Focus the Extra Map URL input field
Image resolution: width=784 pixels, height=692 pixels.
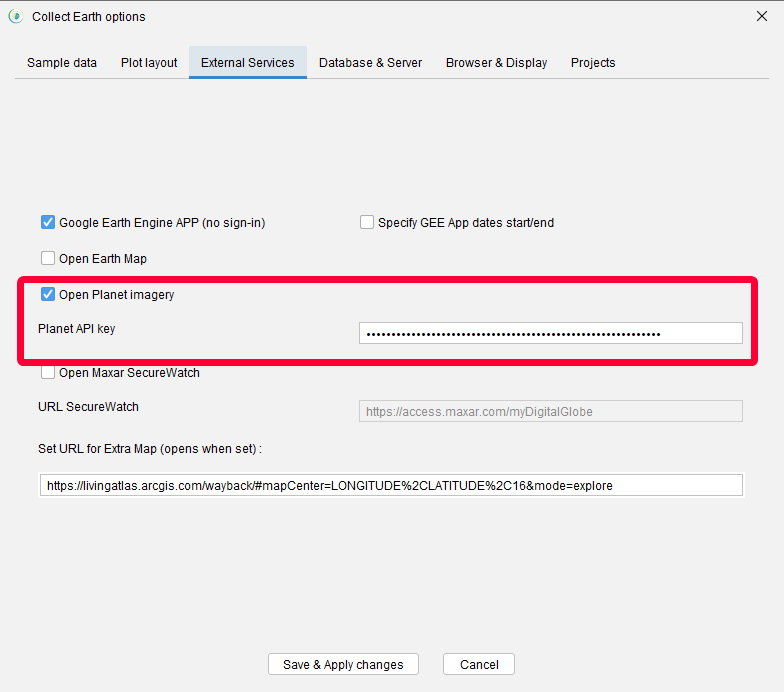[391, 486]
